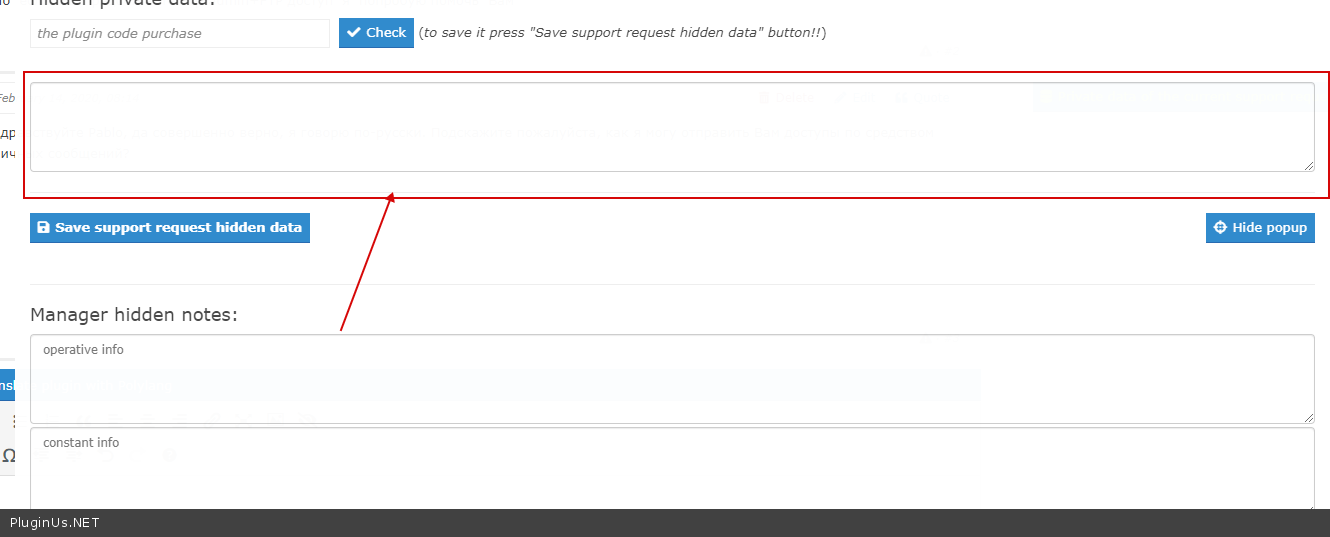
Task: Click Save support request hidden data button
Action: [x=170, y=228]
